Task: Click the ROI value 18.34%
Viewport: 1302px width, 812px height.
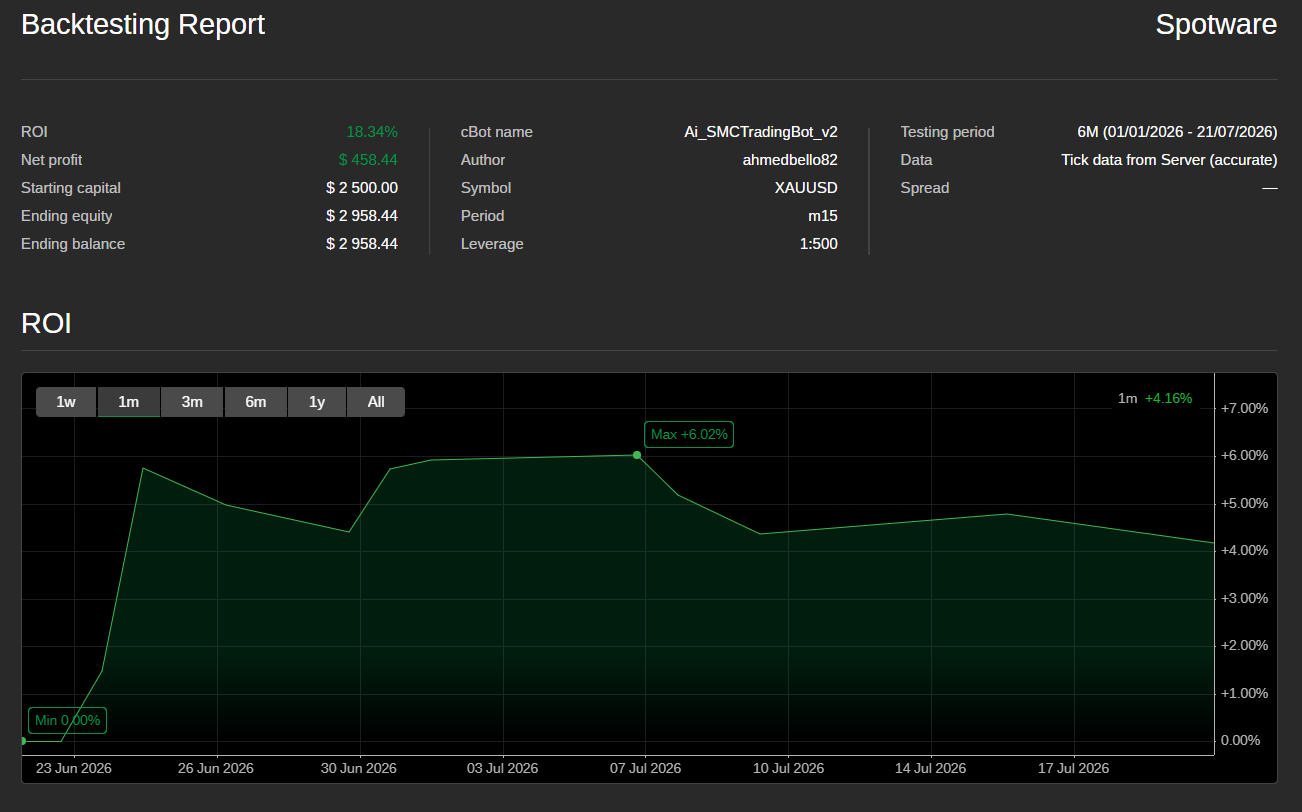Action: [x=372, y=132]
